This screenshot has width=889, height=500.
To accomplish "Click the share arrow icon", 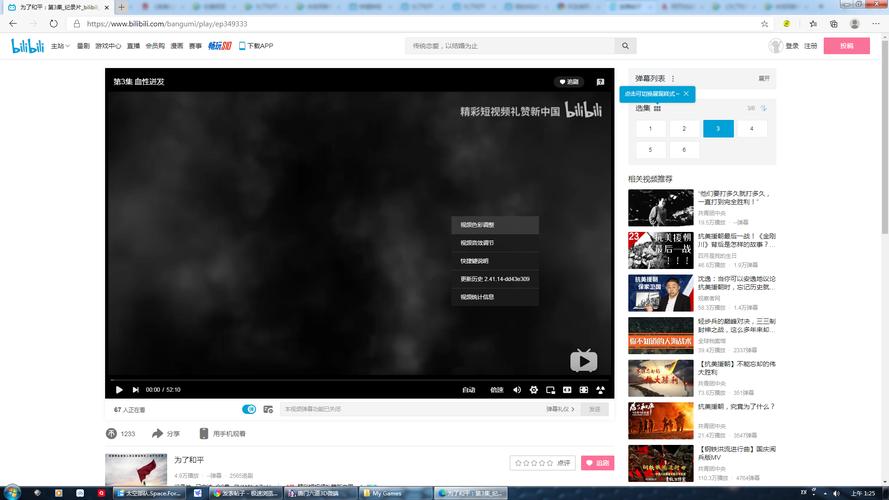I will pos(157,434).
